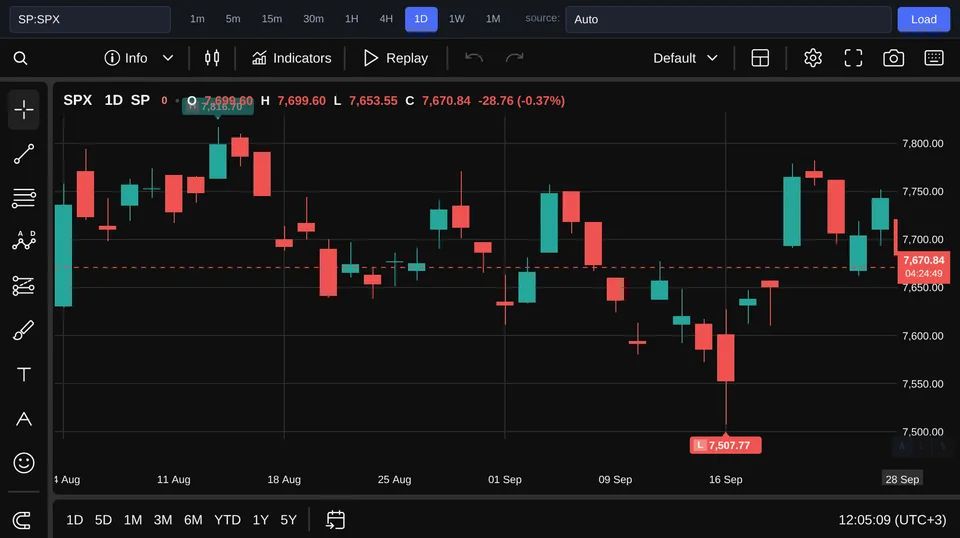This screenshot has height=538, width=960.
Task: Toggle the magnet snap mode
Action: 22,520
